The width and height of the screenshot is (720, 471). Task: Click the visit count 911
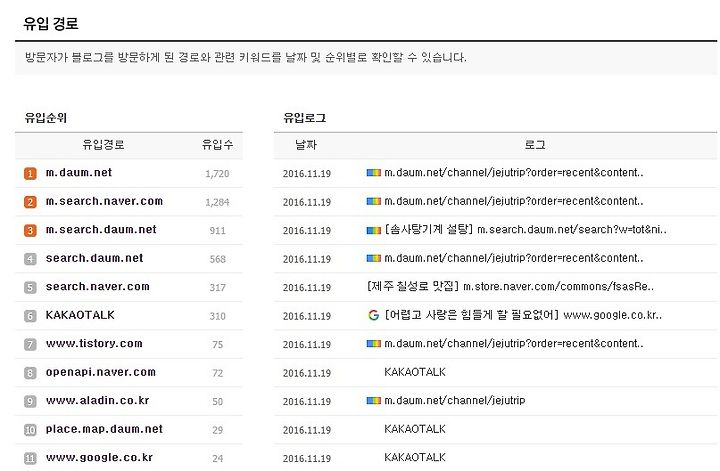click(x=217, y=230)
